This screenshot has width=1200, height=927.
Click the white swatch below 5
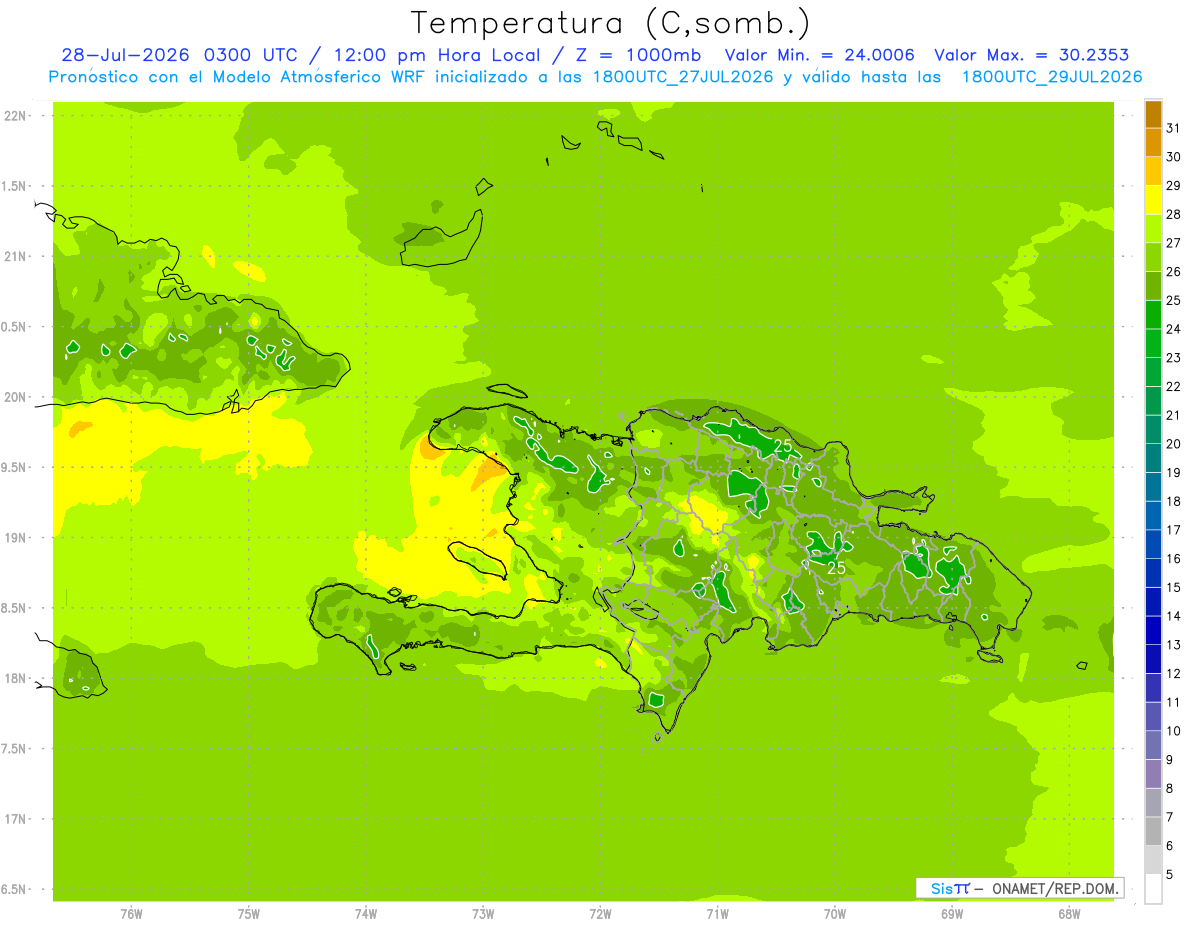(x=1153, y=889)
